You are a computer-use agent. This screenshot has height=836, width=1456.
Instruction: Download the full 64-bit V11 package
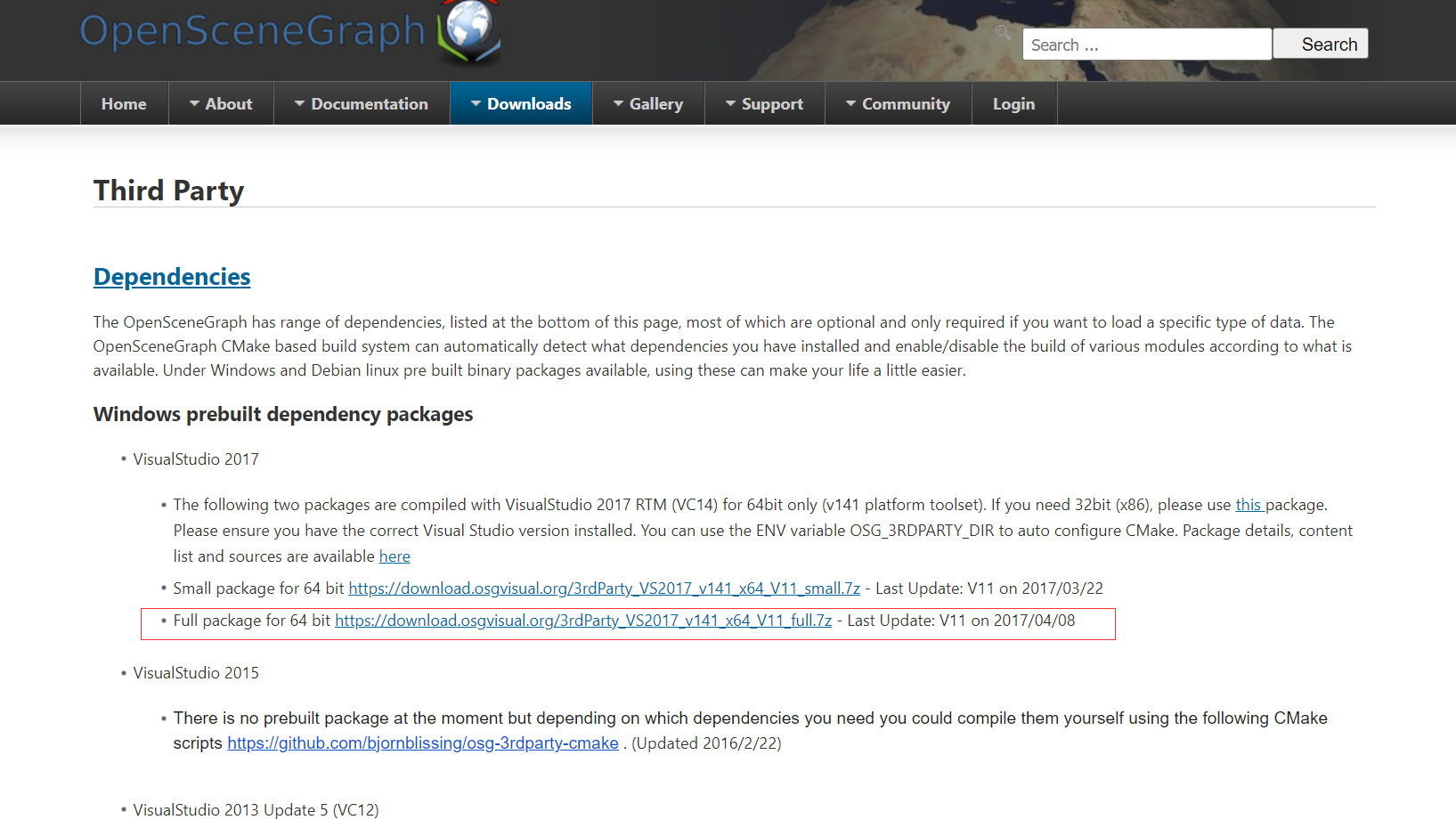coord(583,621)
